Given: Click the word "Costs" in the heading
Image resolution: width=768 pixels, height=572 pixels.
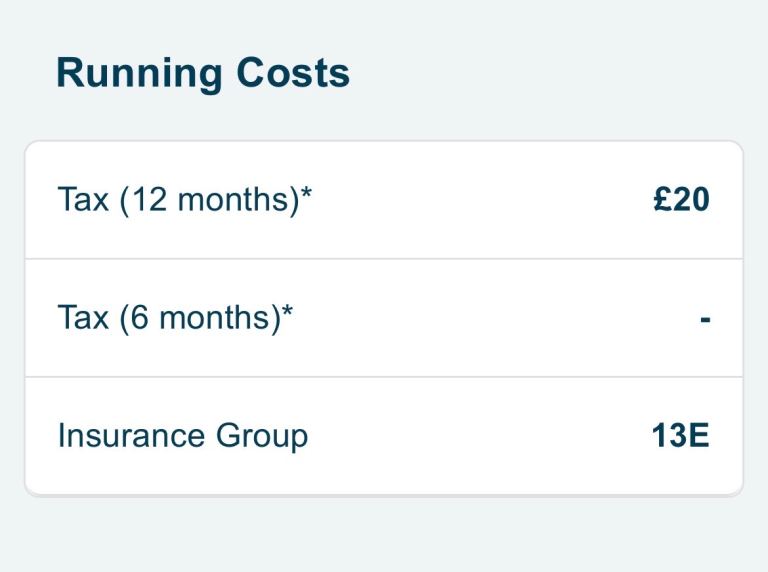Looking at the screenshot, I should pos(292,74).
